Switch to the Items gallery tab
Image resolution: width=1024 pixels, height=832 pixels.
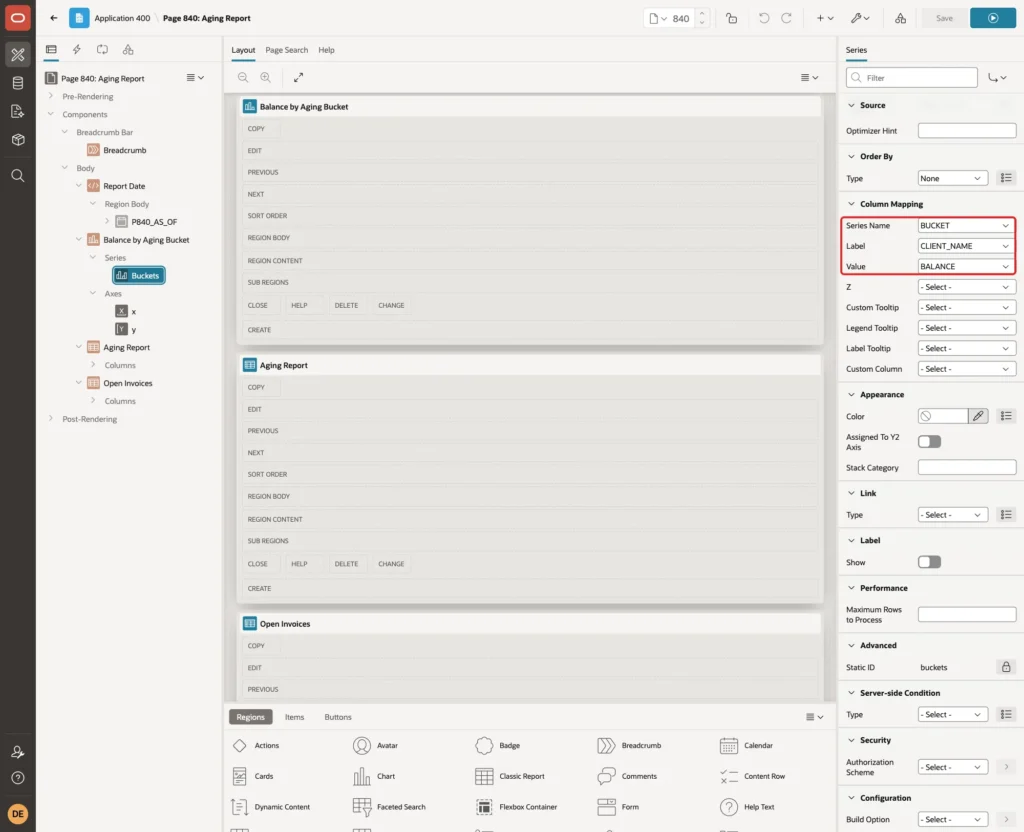[x=295, y=717]
